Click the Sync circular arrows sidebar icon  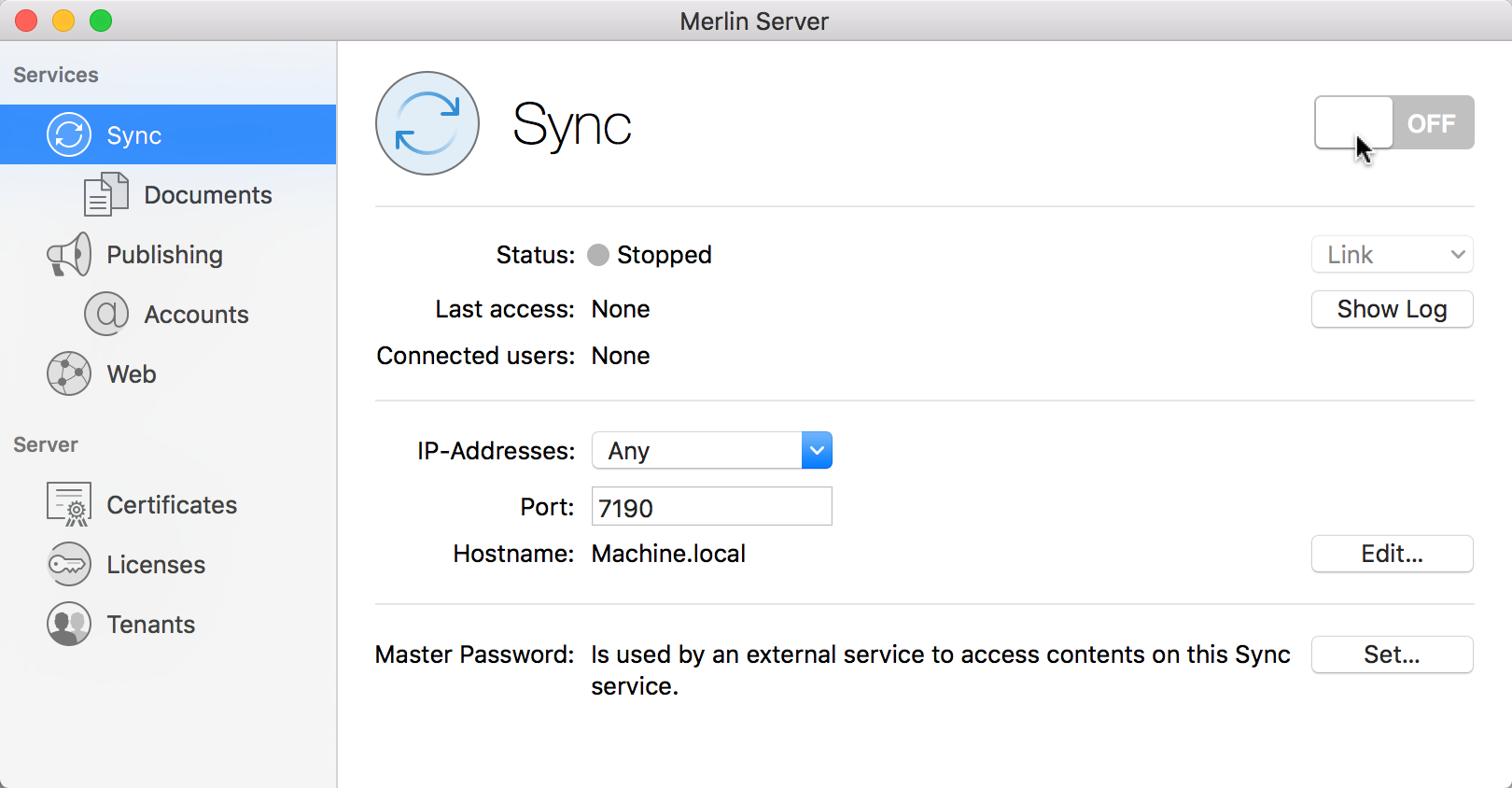pos(69,134)
